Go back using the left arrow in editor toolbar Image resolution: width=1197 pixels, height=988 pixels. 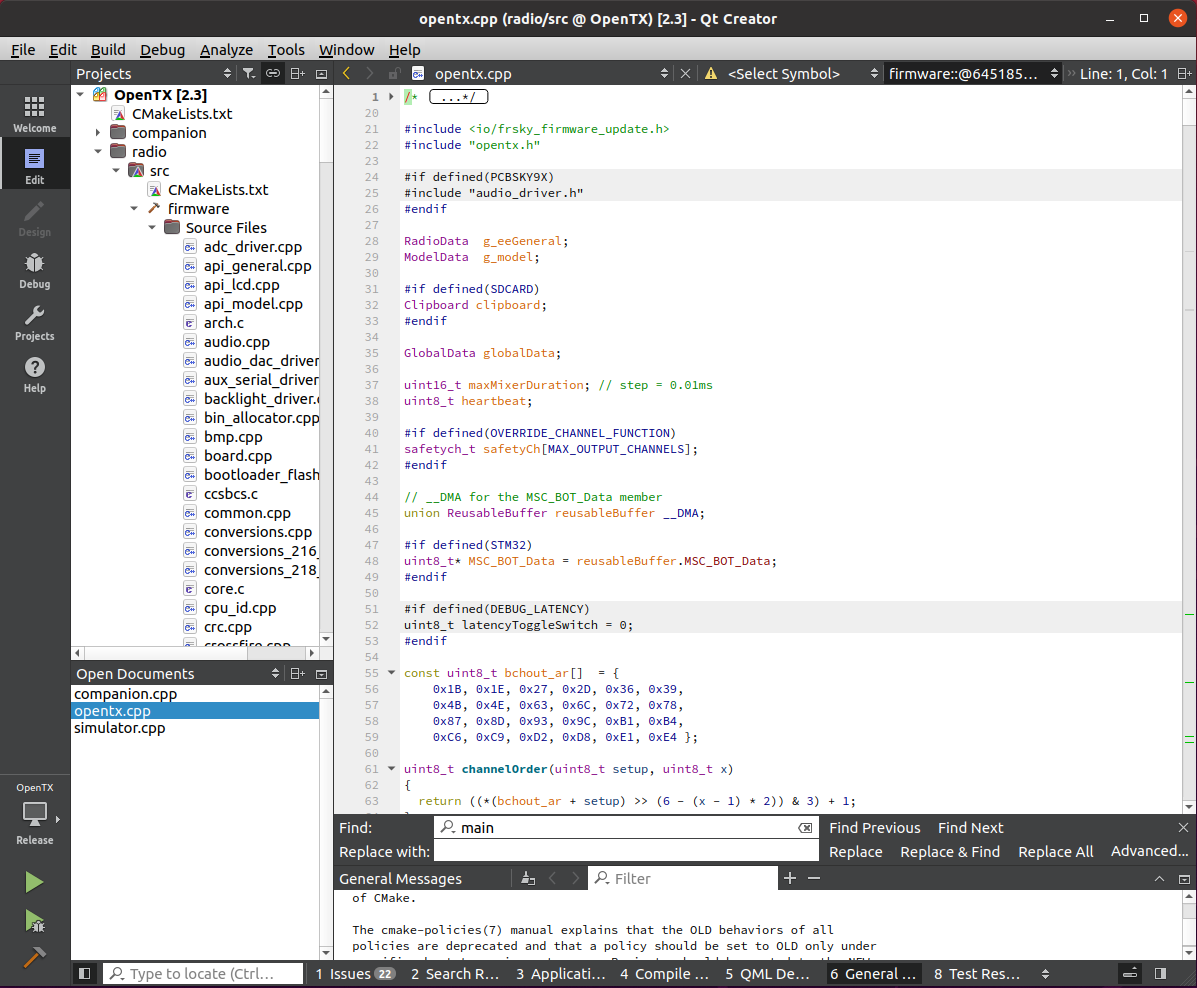pyautogui.click(x=347, y=73)
